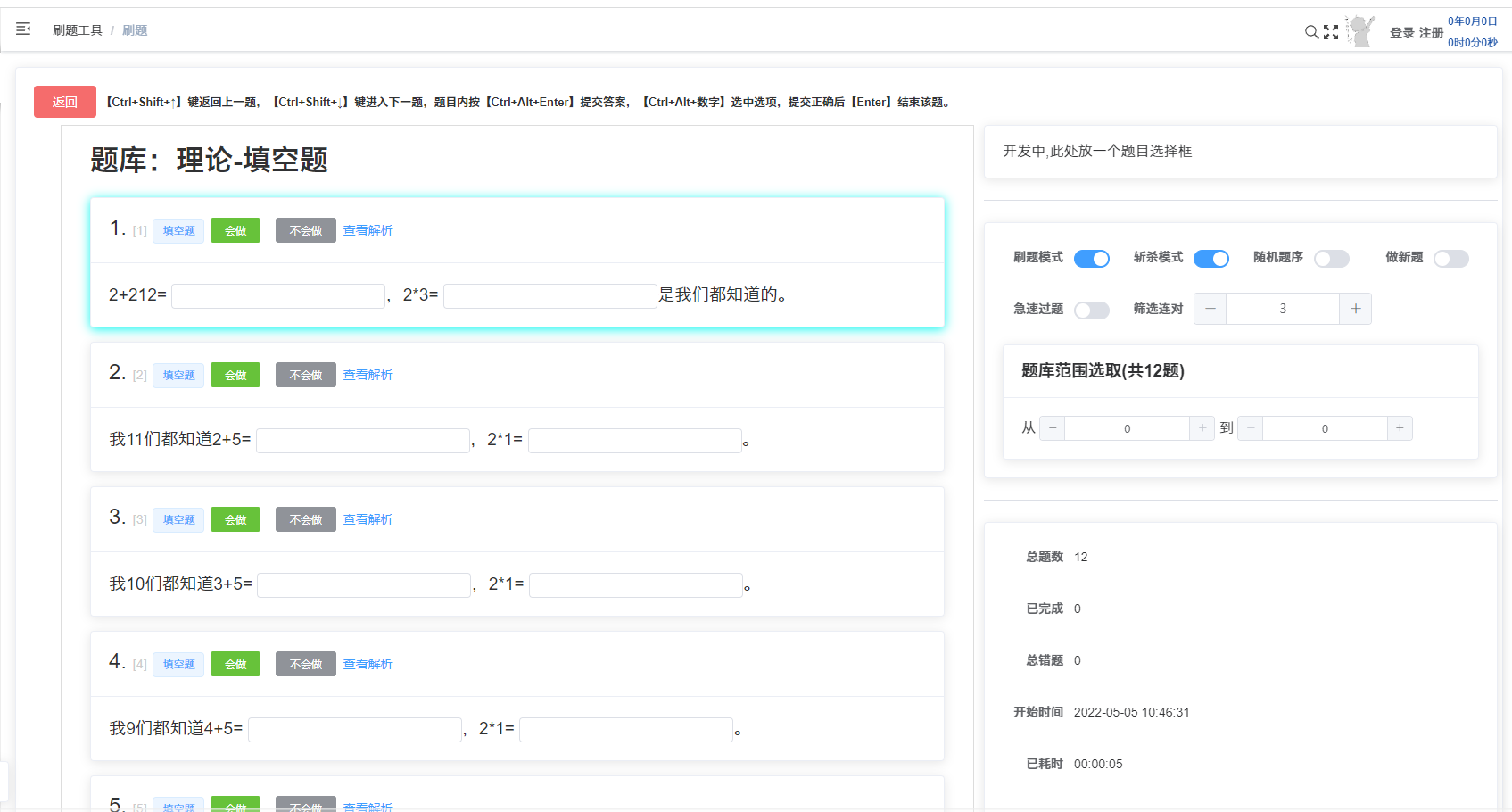Click the 填空题 tag of question 3
The height and width of the screenshot is (812, 1512).
[x=179, y=519]
